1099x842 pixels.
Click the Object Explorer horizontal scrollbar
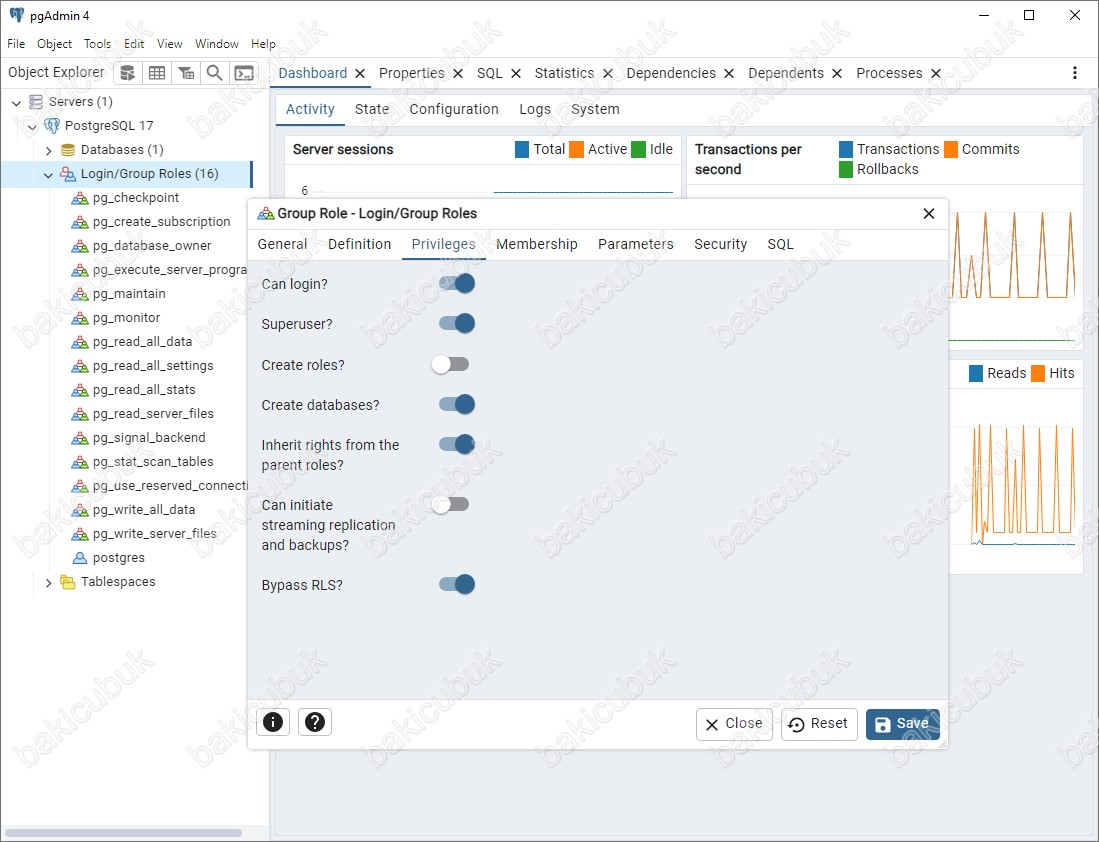(123, 833)
